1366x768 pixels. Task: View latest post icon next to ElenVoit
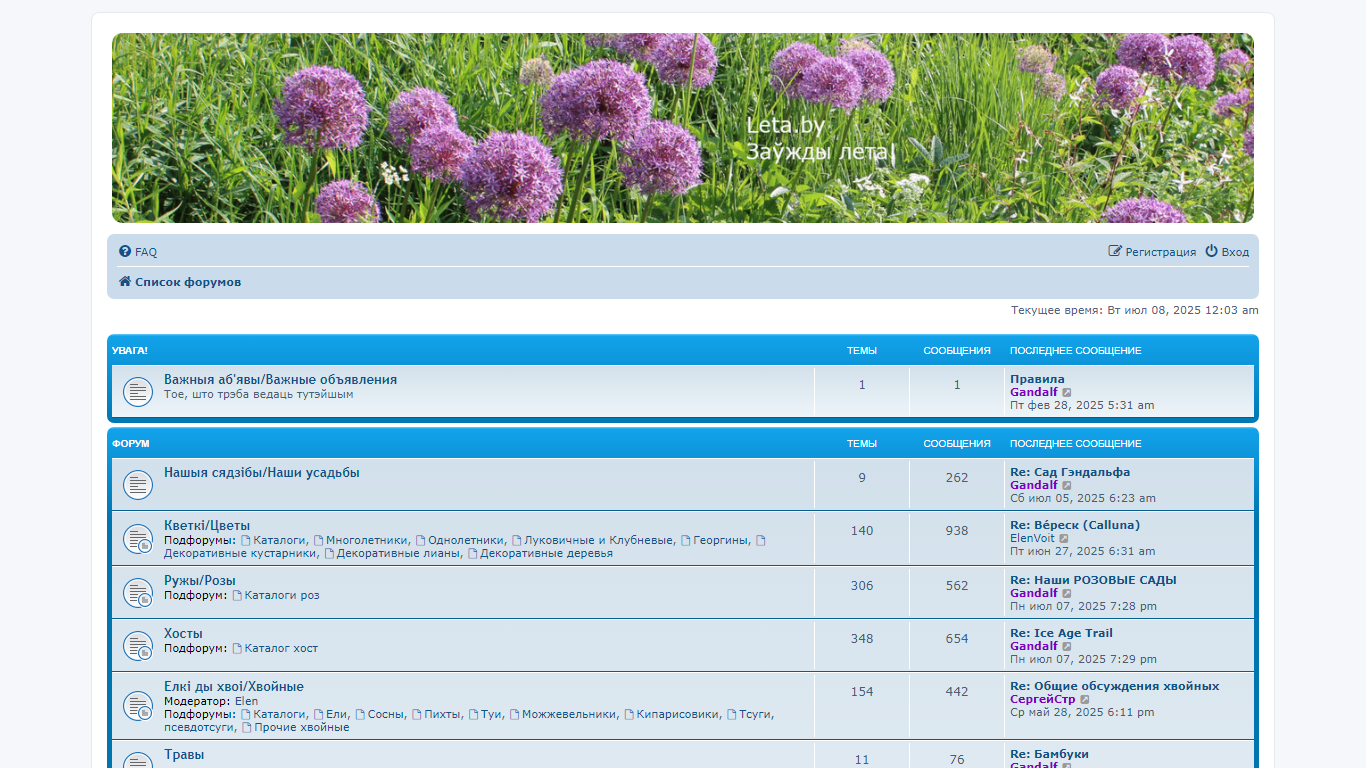click(x=1064, y=539)
